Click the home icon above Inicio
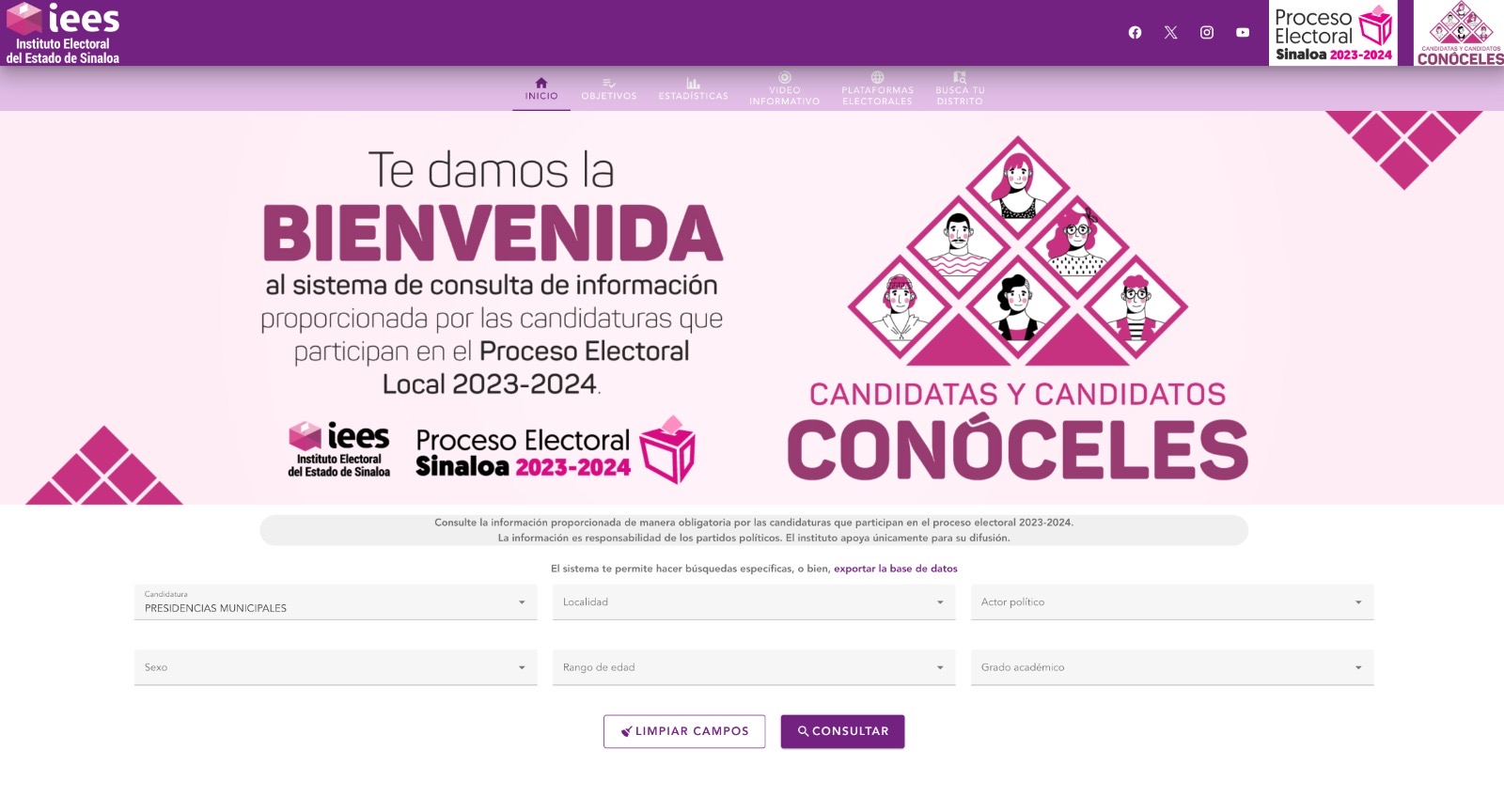The height and width of the screenshot is (812, 1504). click(541, 83)
